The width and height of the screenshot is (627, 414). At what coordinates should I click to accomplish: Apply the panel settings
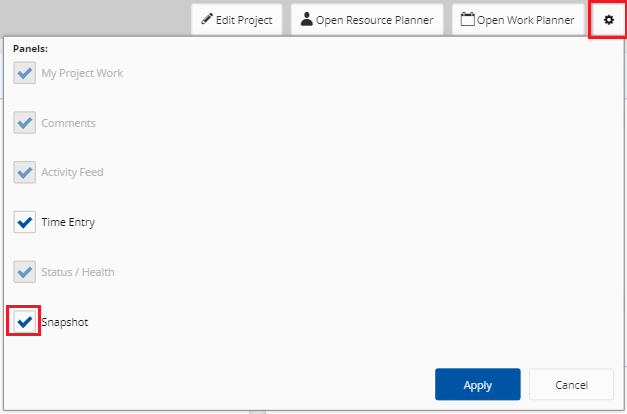pyautogui.click(x=477, y=384)
